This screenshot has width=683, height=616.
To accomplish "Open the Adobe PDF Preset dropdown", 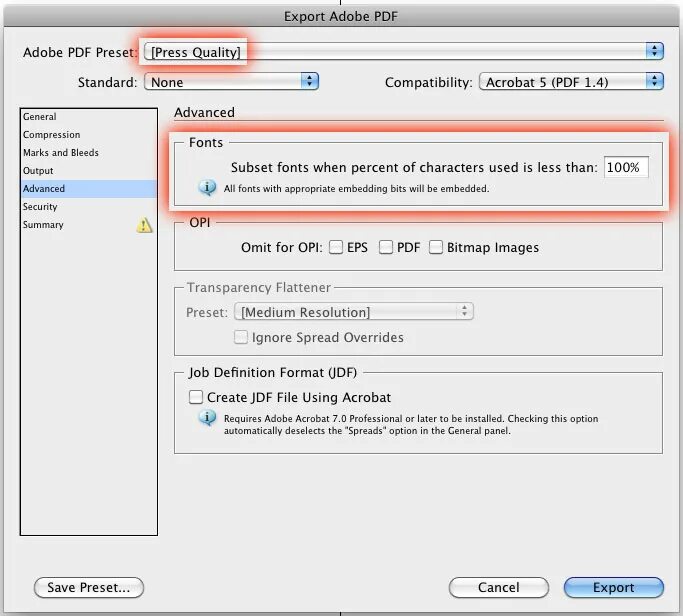I will 404,52.
